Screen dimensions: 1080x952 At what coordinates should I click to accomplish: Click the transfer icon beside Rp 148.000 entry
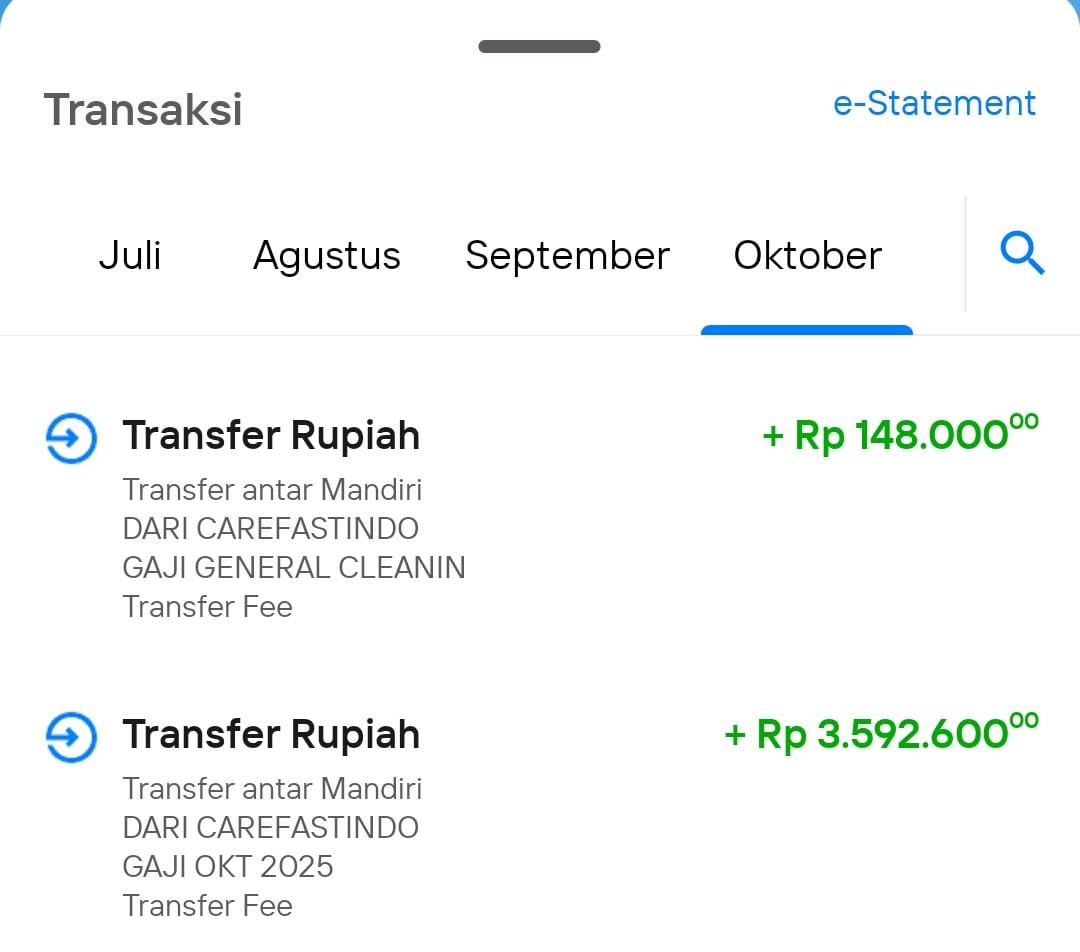[71, 438]
